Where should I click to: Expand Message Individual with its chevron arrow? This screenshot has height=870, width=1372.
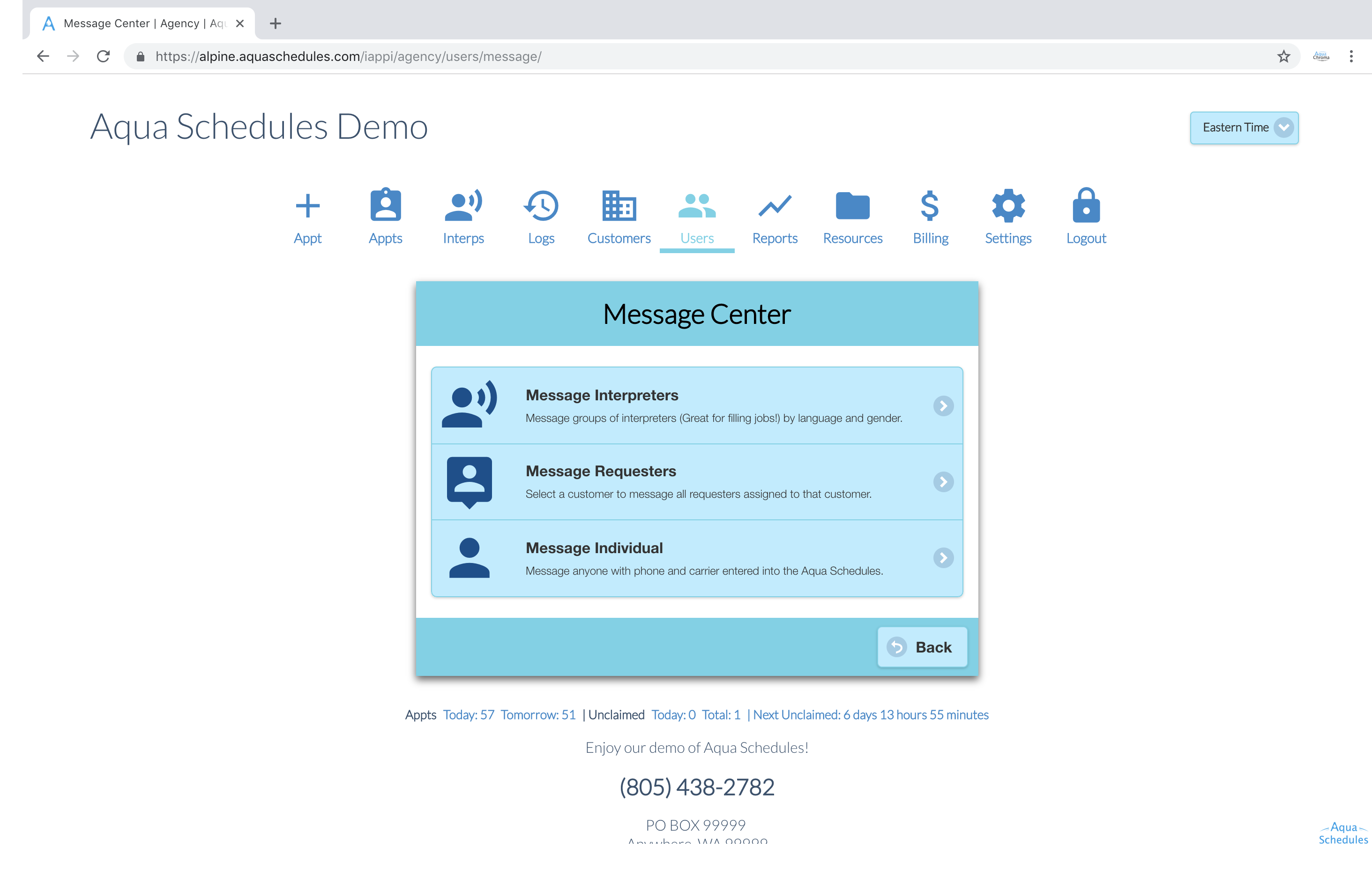(943, 557)
